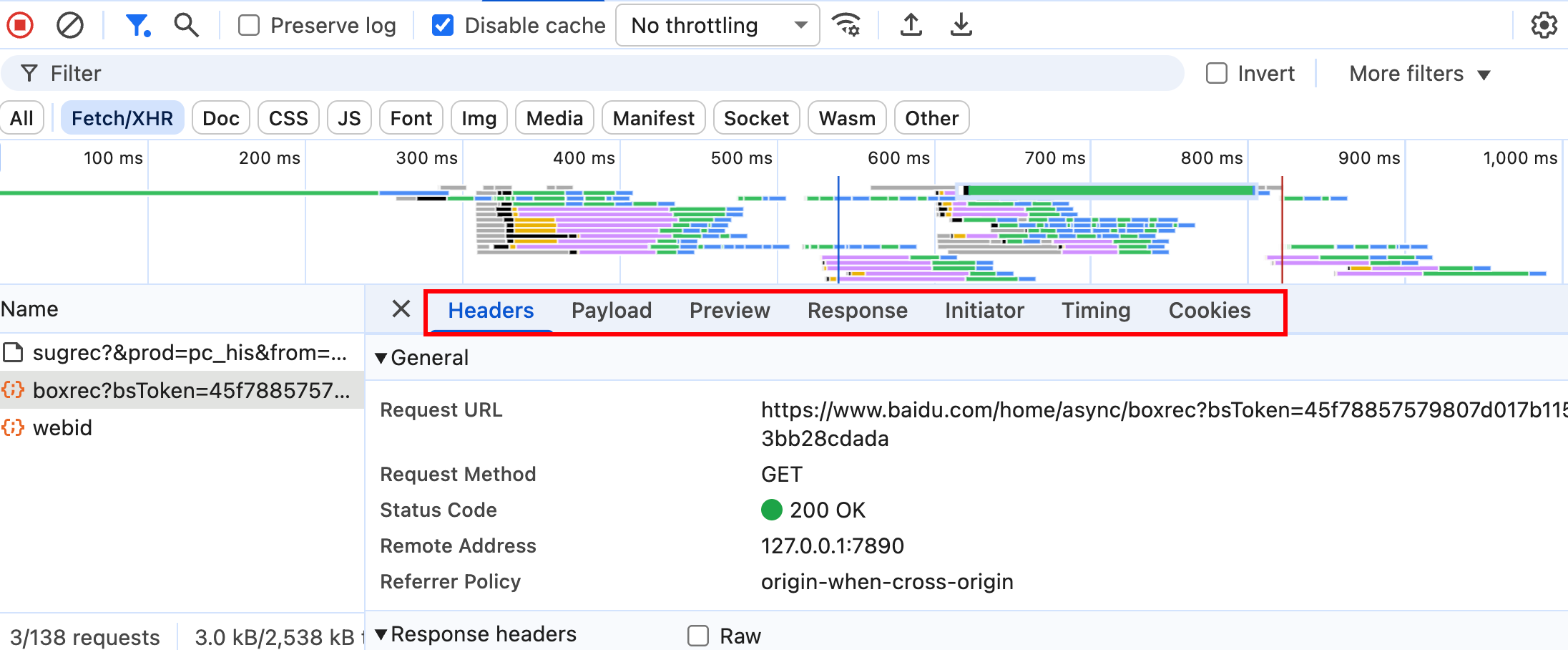Filter requests by JS type

pos(349,118)
